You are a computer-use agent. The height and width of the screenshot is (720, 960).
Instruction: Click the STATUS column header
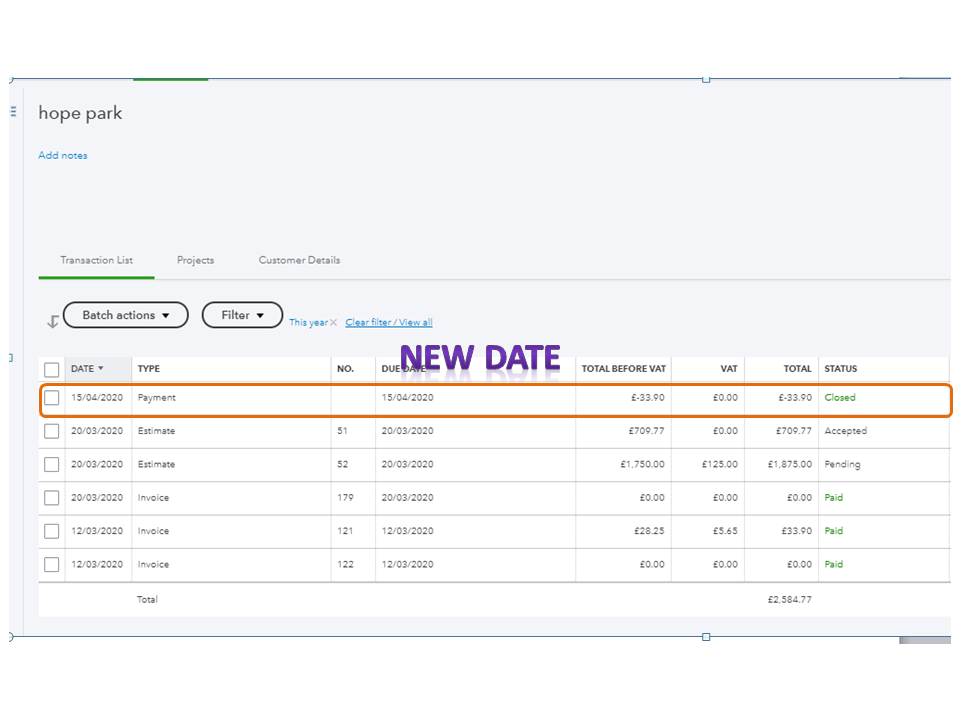pyautogui.click(x=840, y=369)
